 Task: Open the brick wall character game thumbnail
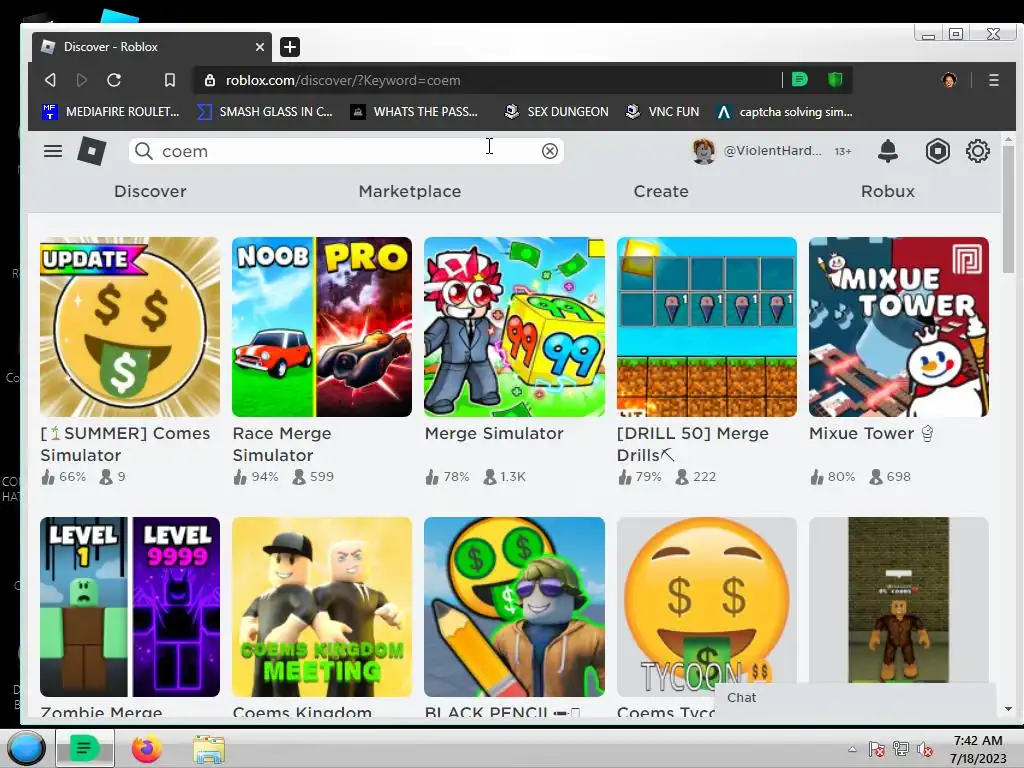coord(899,601)
